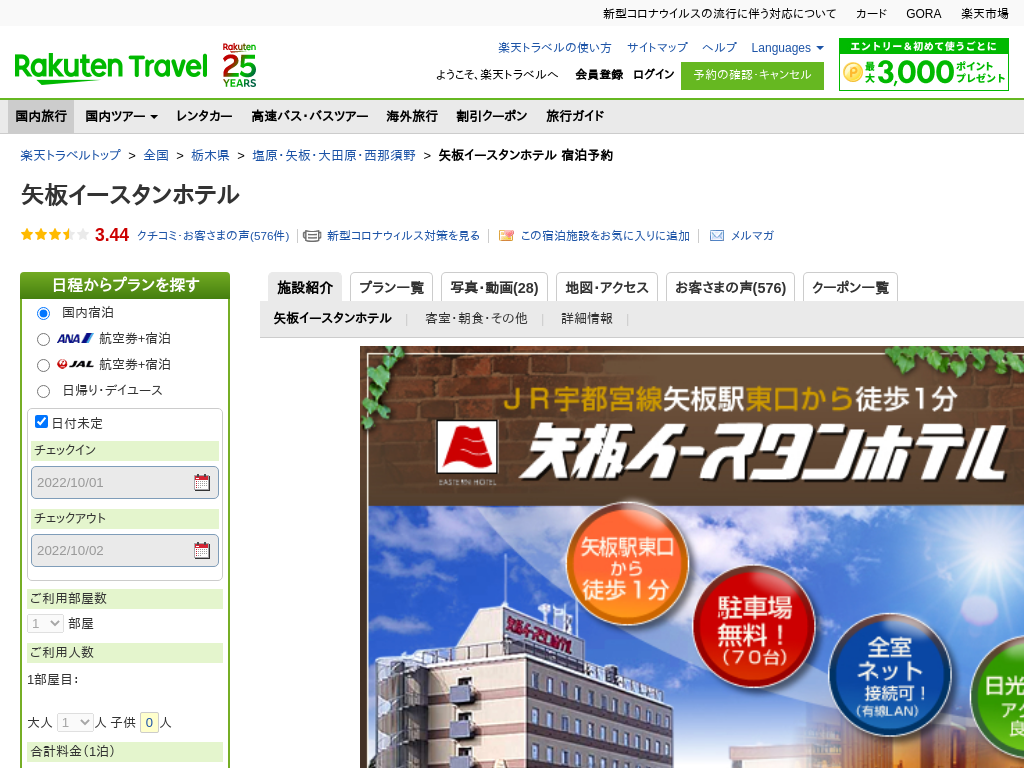This screenshot has height=768, width=1024.
Task: Open the 高速バス・バスツアー navigation item
Action: [310, 116]
